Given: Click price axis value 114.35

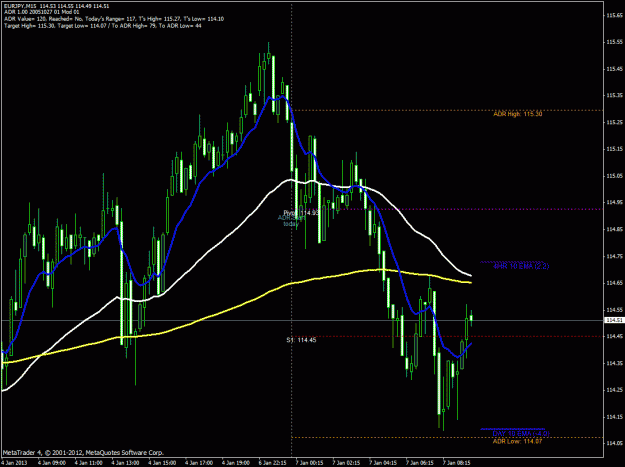Looking at the screenshot, I should pos(614,363).
